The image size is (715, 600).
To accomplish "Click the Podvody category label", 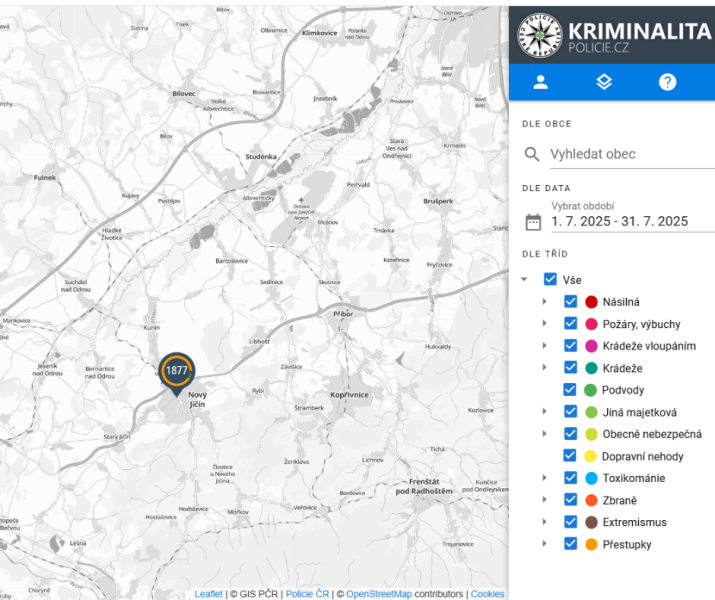I will pyautogui.click(x=622, y=390).
